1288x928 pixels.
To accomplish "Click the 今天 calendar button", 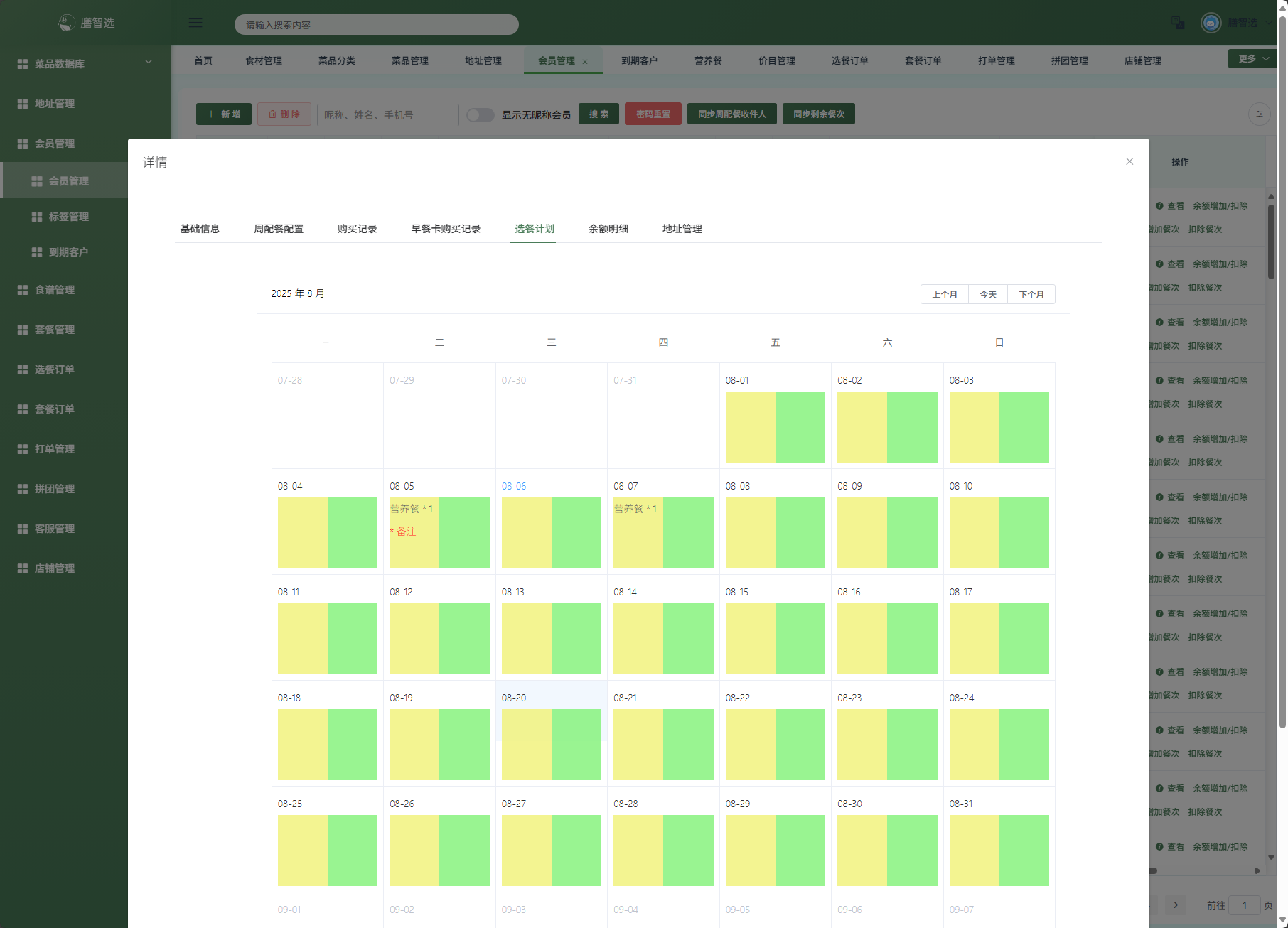I will tap(987, 294).
